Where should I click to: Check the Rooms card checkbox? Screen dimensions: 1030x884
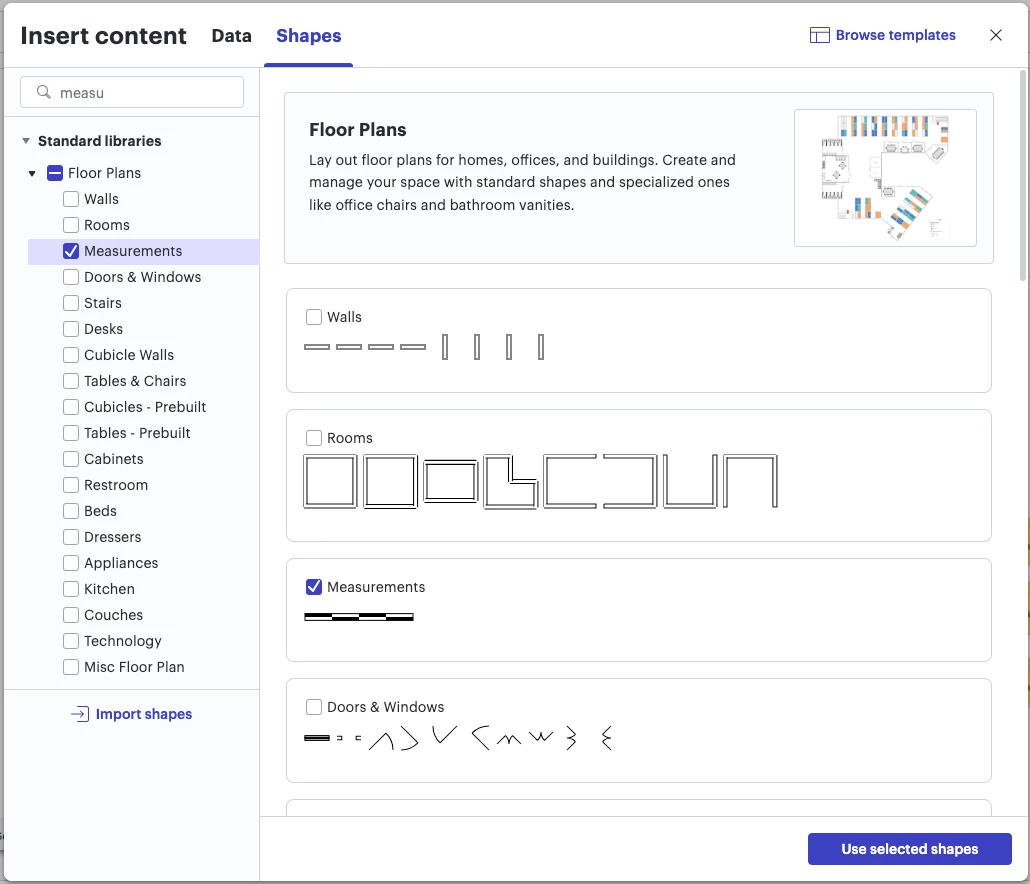click(x=314, y=438)
